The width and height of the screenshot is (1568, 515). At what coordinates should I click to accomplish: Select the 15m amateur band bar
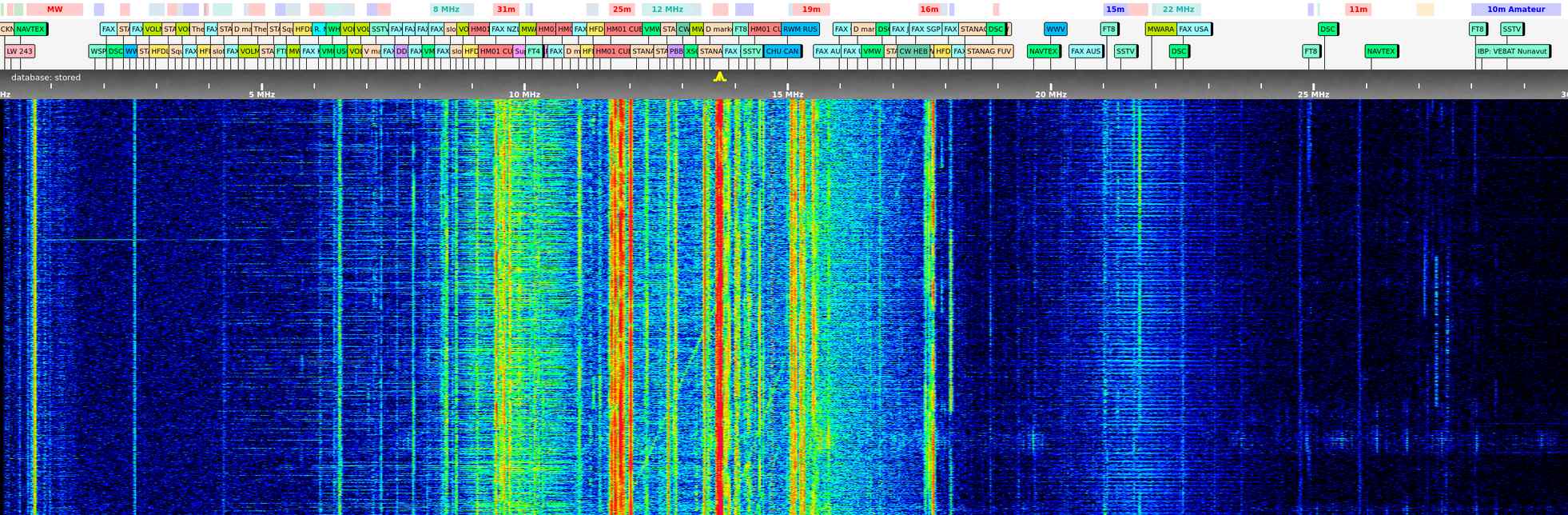[1115, 10]
